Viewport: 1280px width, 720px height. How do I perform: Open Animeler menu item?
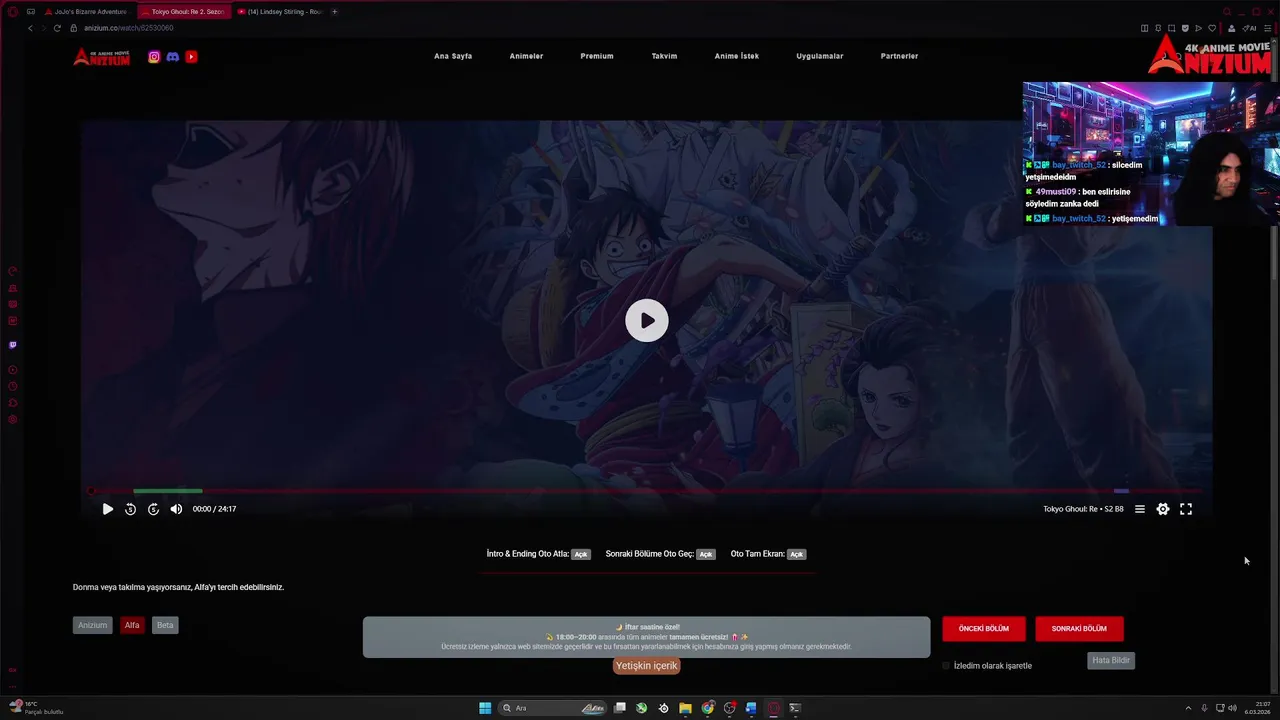(x=526, y=56)
